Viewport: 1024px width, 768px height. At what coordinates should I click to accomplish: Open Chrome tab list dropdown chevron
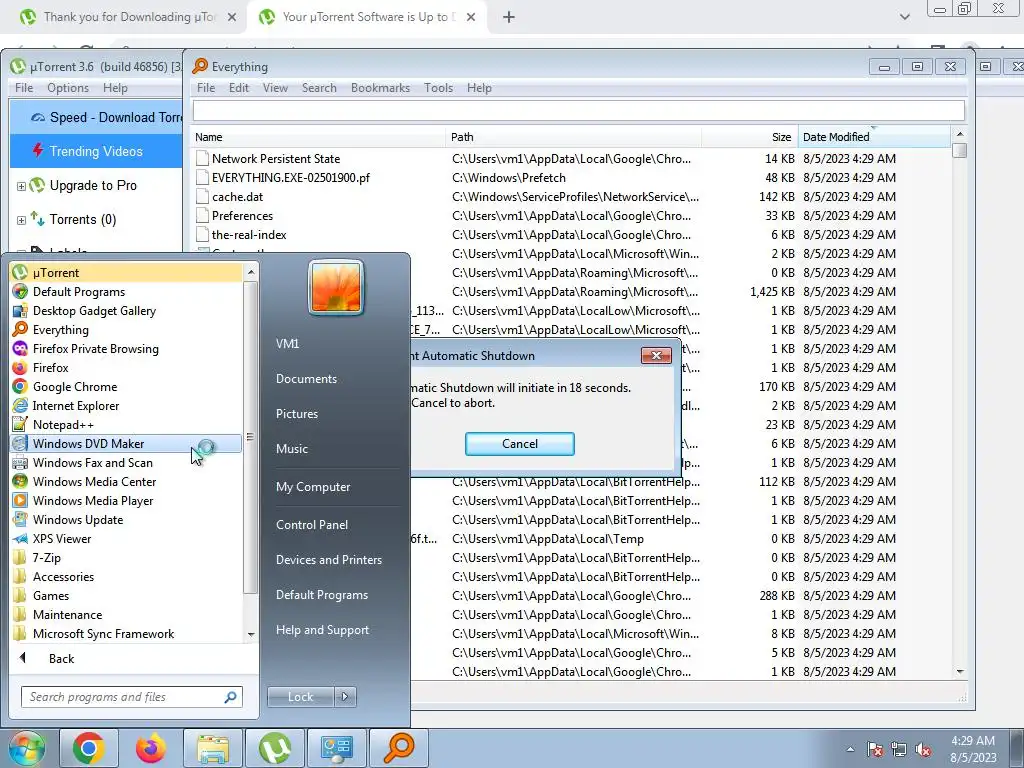point(904,17)
